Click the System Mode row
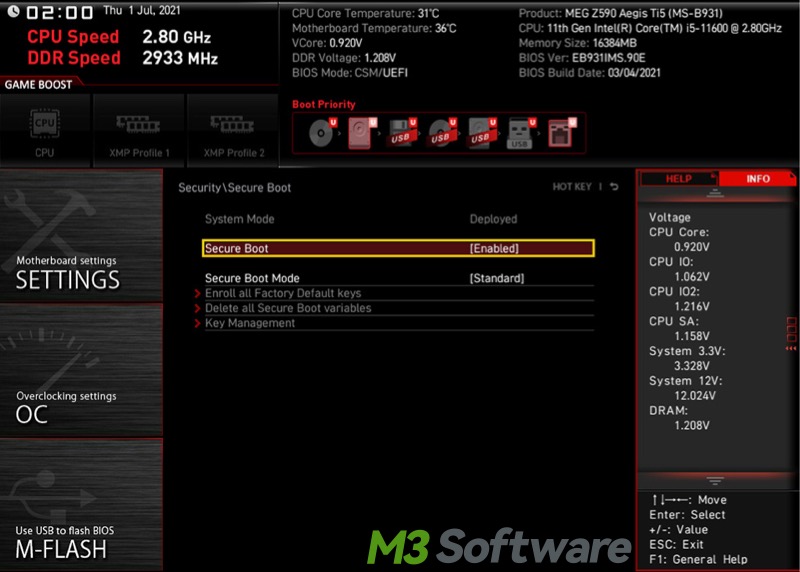This screenshot has height=572, width=800. click(x=399, y=219)
